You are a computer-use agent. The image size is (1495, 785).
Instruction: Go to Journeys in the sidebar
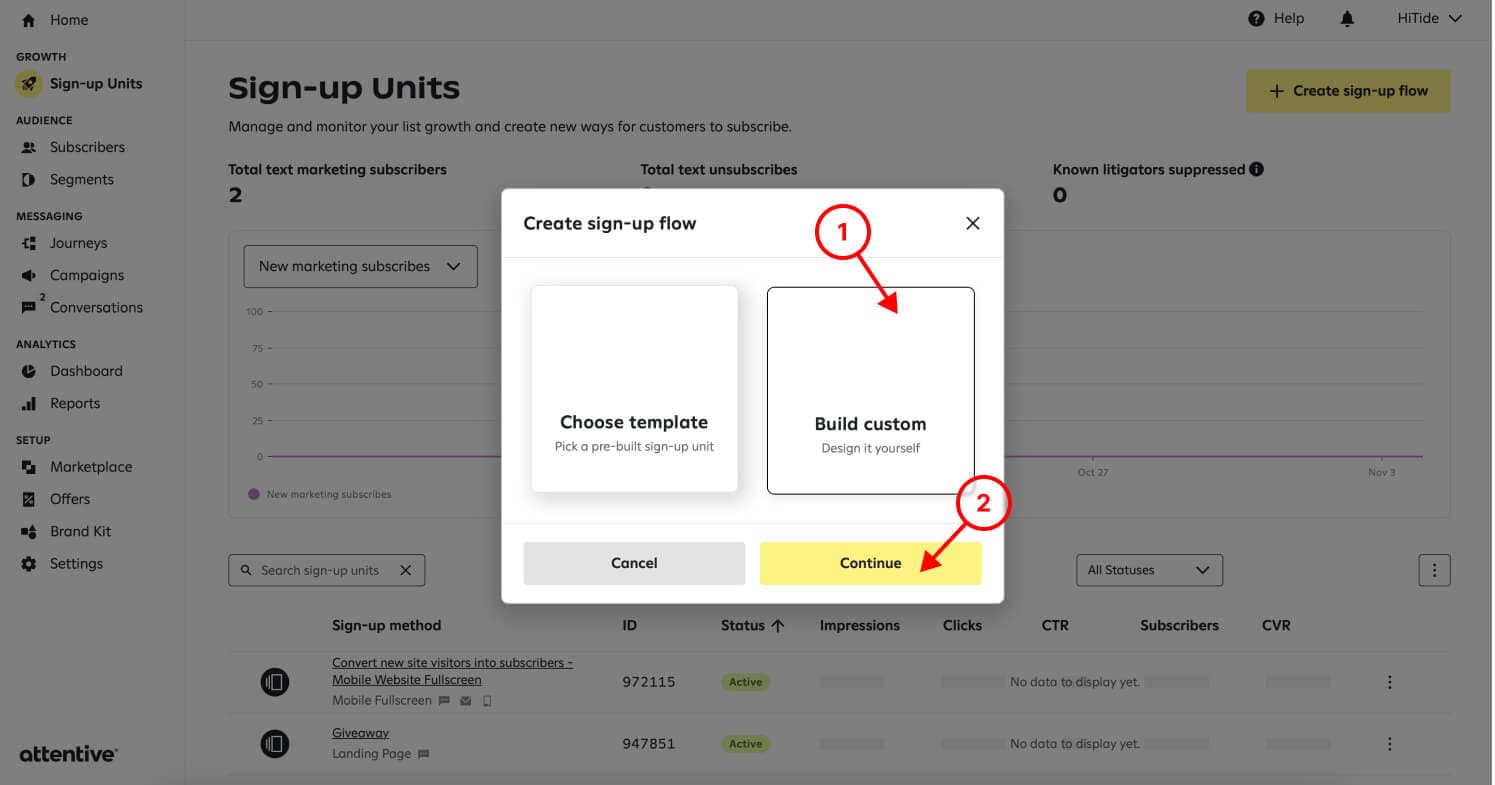pos(78,243)
